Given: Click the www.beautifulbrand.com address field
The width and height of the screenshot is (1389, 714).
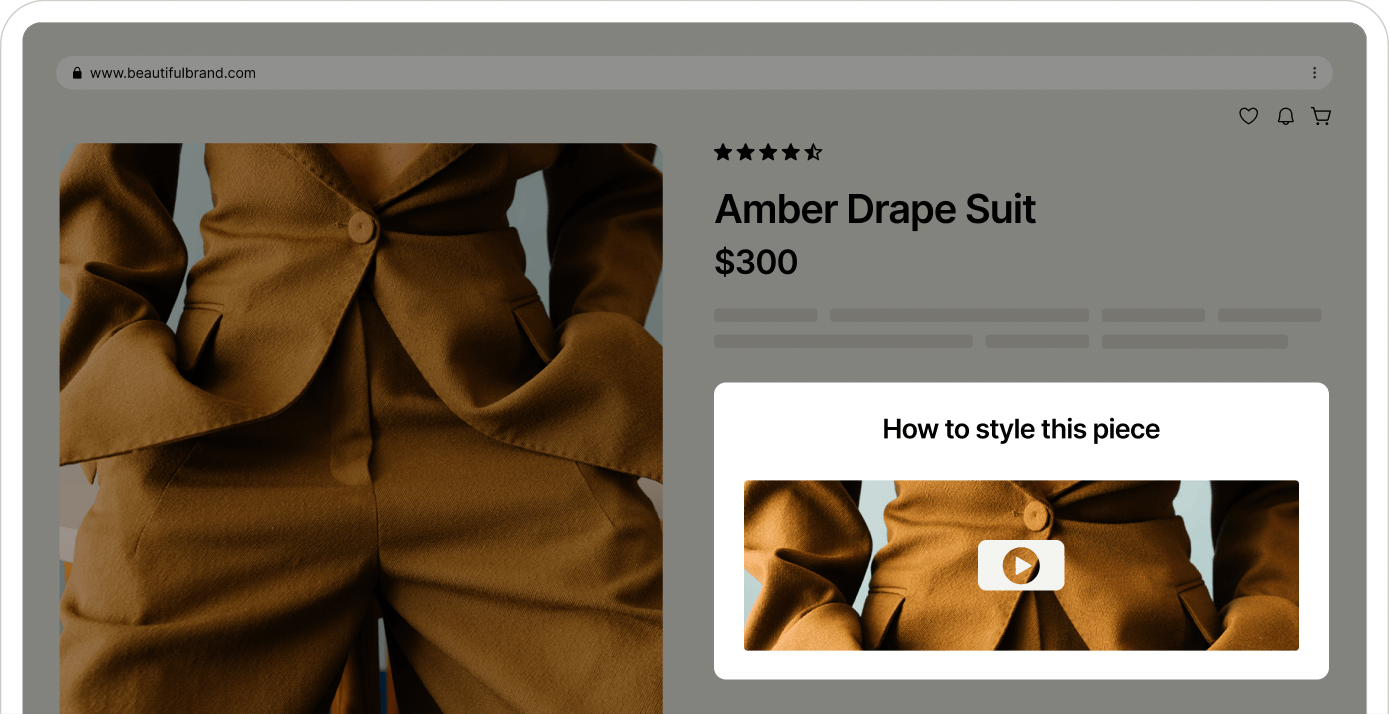Looking at the screenshot, I should (694, 73).
